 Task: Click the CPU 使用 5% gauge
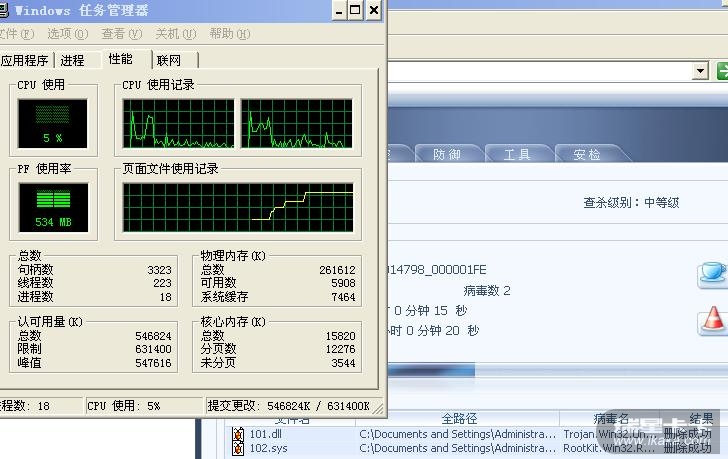pyautogui.click(x=52, y=123)
